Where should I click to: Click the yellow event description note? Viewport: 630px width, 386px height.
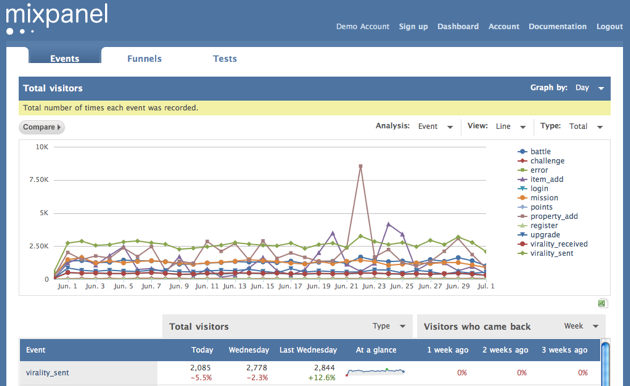point(315,108)
